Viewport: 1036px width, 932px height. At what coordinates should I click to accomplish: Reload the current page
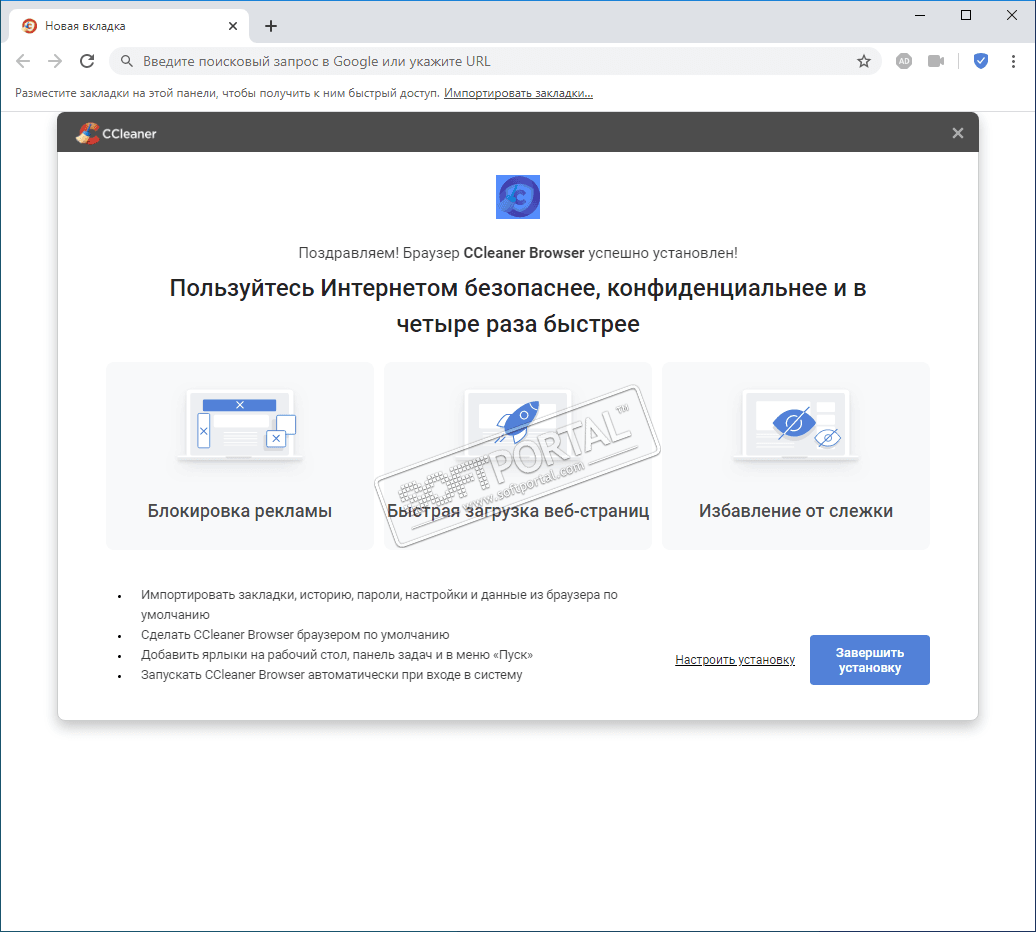[87, 61]
